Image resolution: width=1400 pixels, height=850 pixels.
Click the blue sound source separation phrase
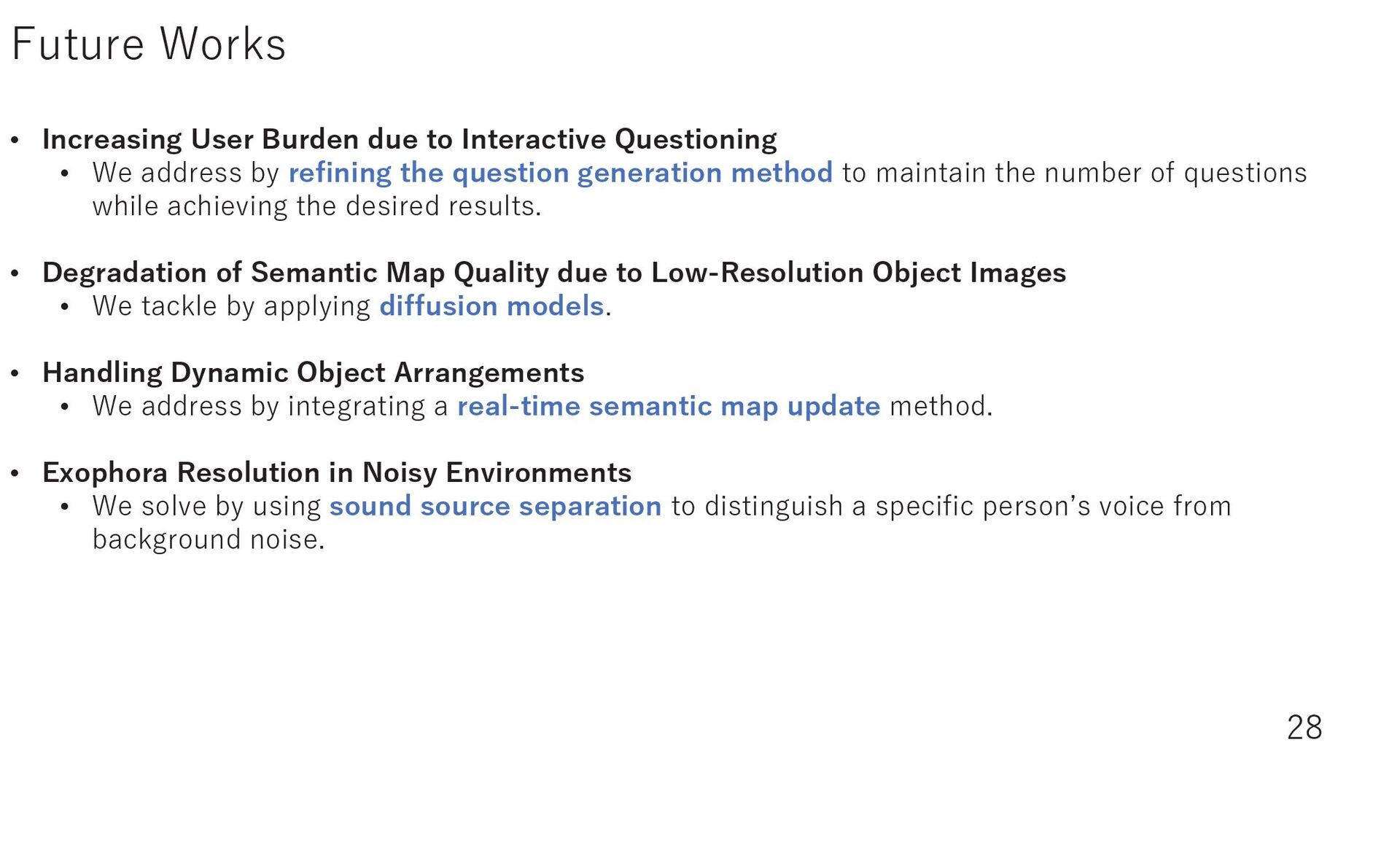click(x=495, y=506)
